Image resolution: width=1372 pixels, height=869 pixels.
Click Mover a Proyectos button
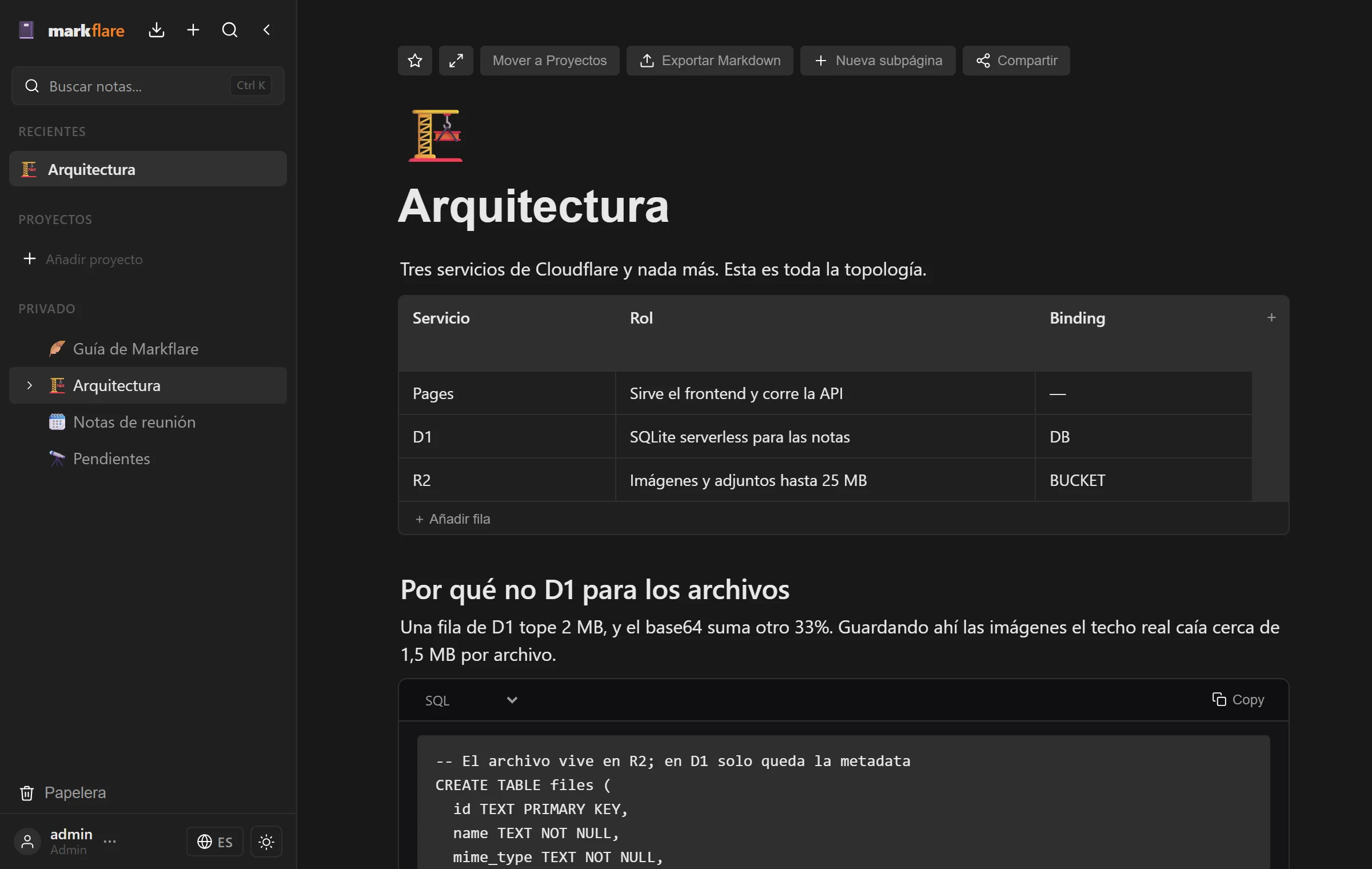pos(550,61)
